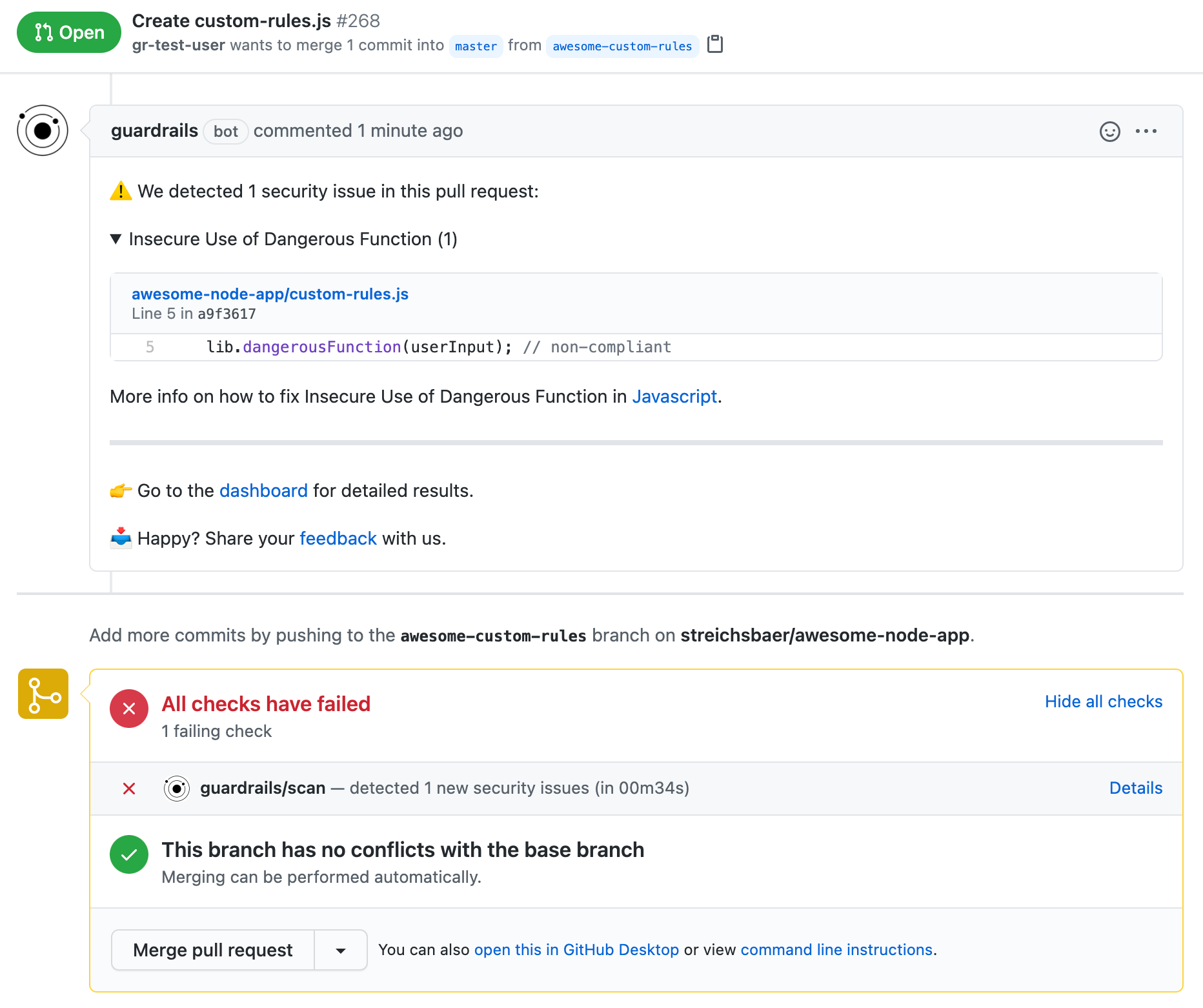Click the master base branch label
1203x1008 pixels.
pyautogui.click(x=476, y=46)
